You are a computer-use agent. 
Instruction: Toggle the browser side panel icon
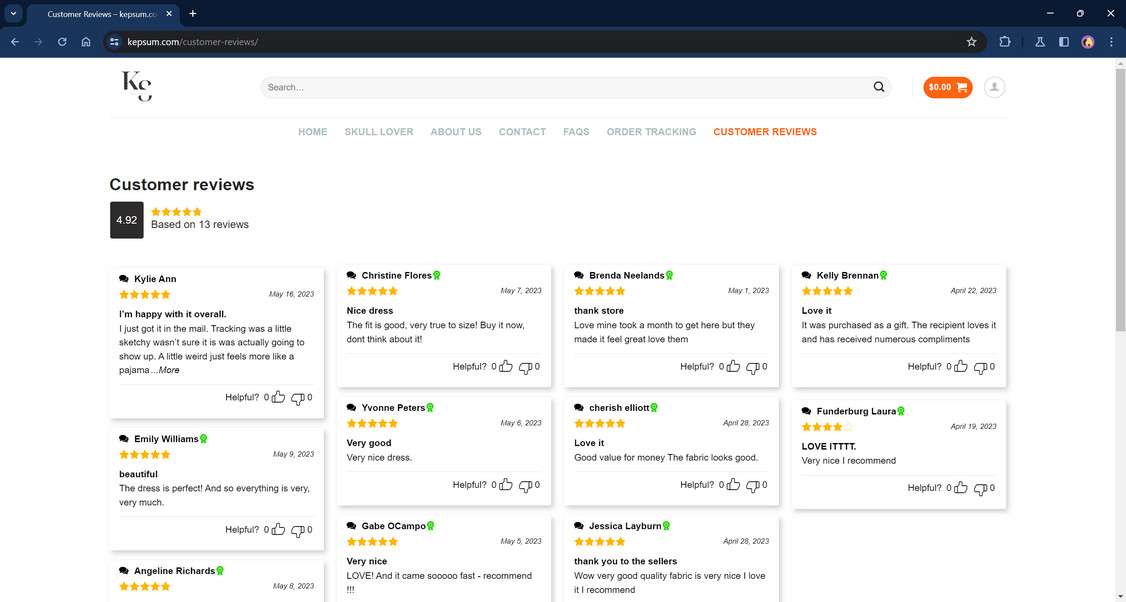point(1064,42)
